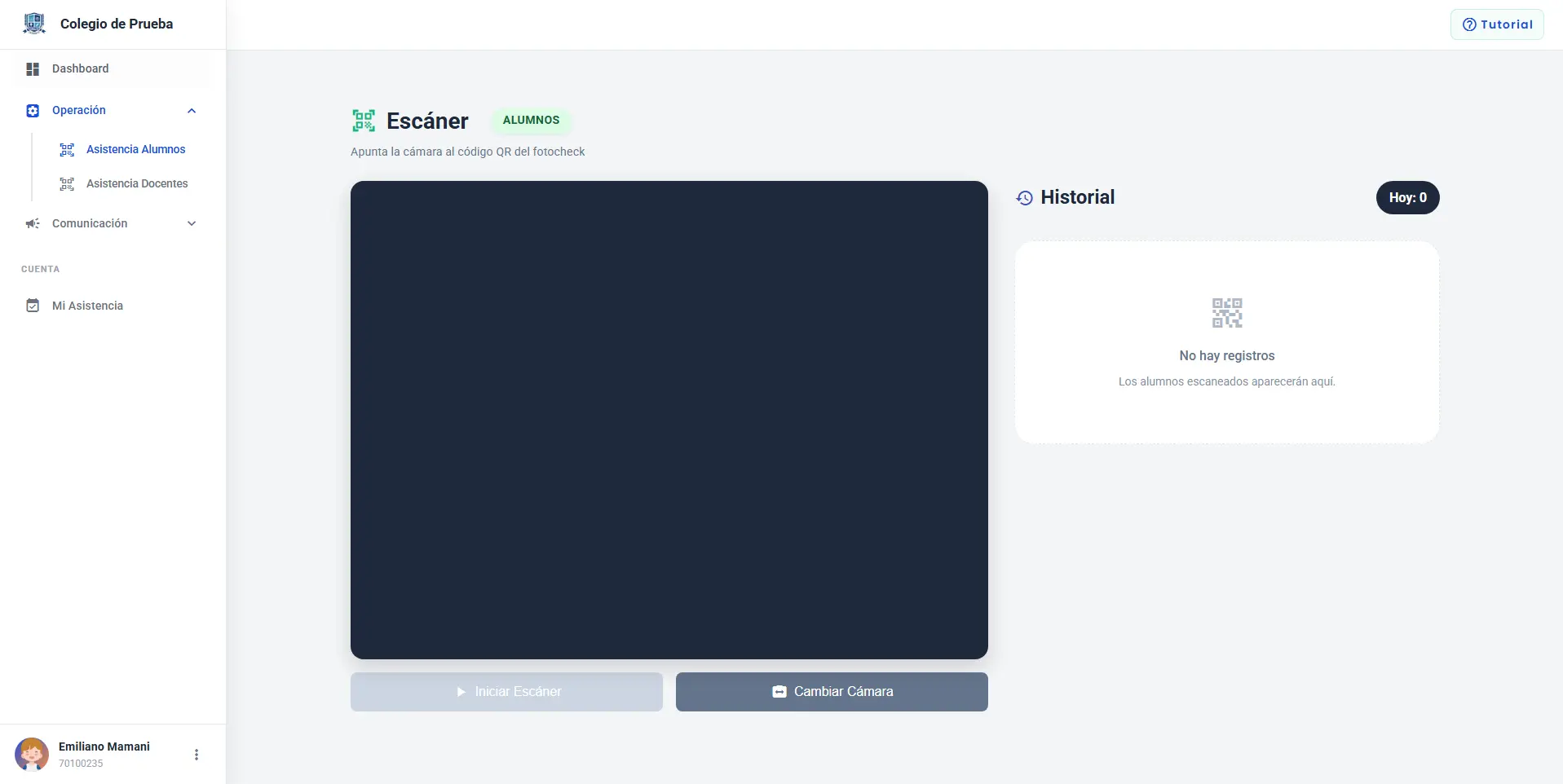Click the user ID 70100235
1563x784 pixels.
point(81,764)
